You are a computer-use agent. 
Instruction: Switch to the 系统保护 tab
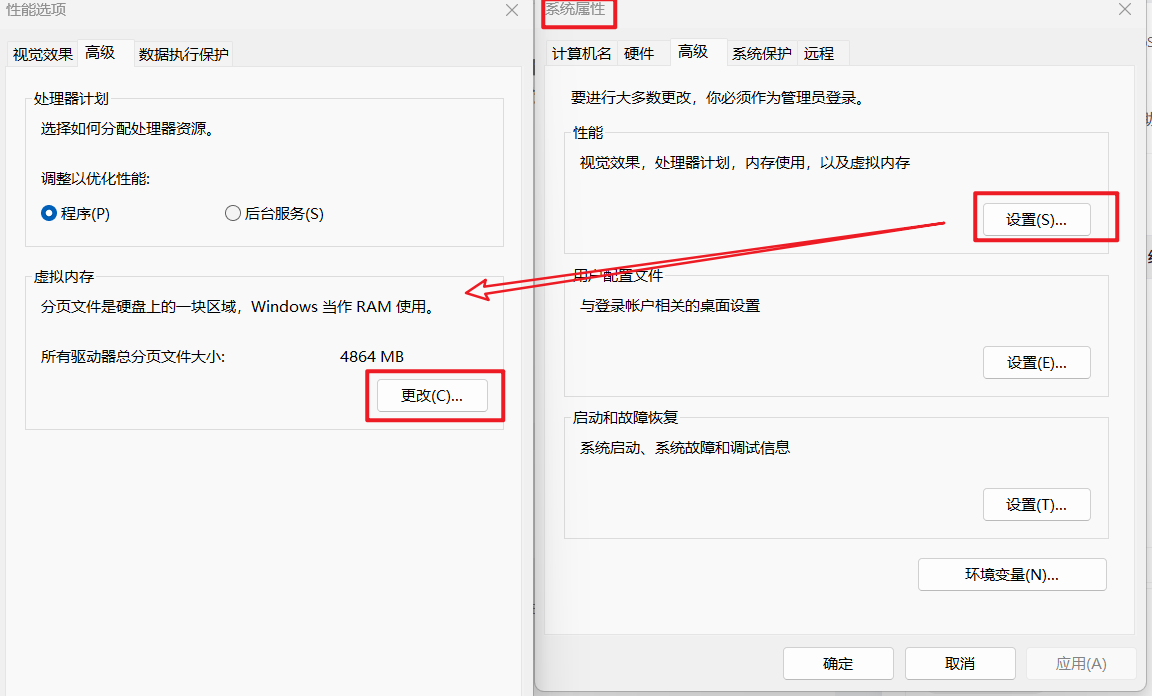[761, 54]
